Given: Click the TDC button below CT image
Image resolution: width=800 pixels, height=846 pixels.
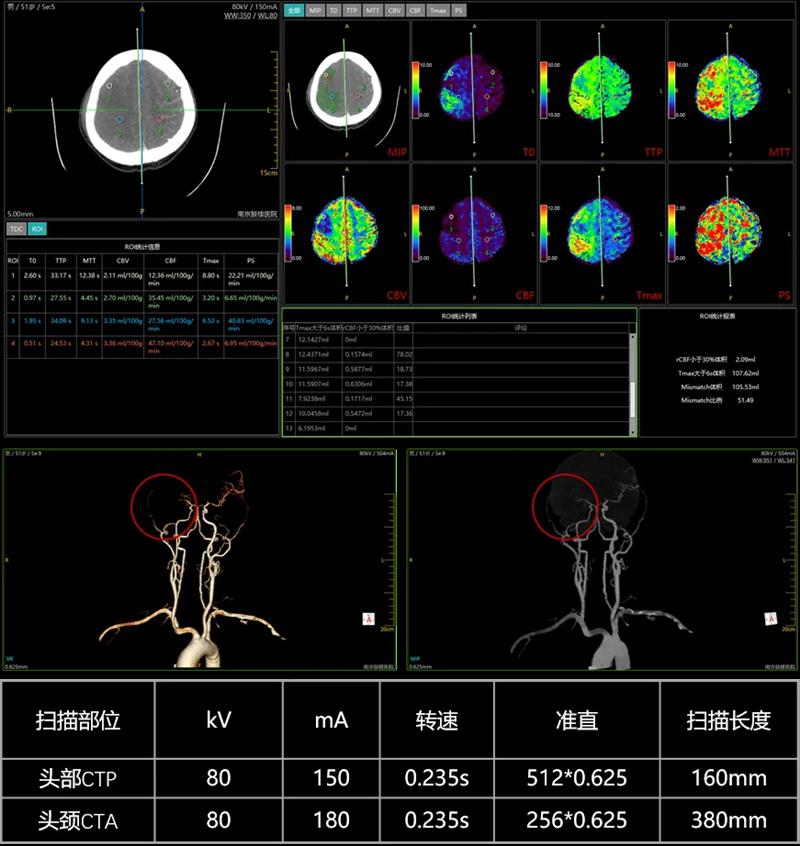Looking at the screenshot, I should click(17, 229).
